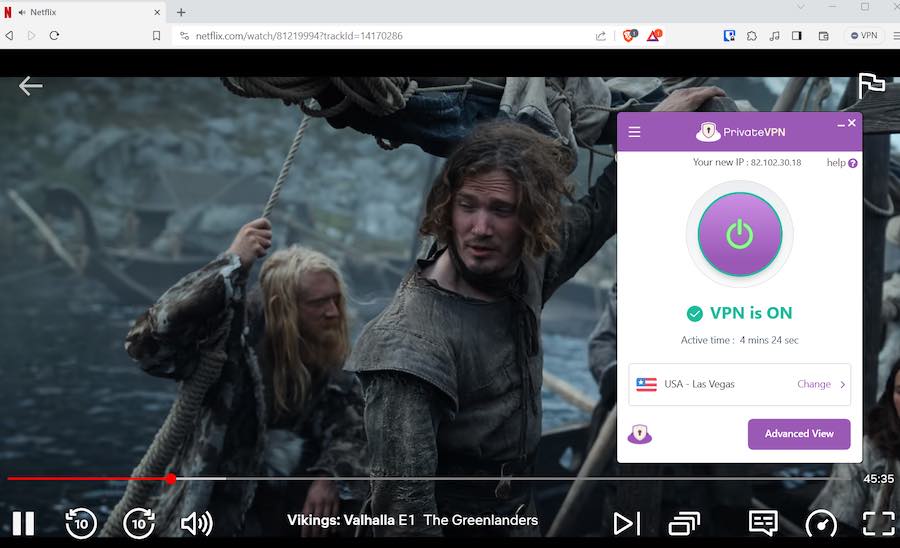Screen dimensions: 900x548
Task: Click the netflix.com address bar
Action: [298, 36]
